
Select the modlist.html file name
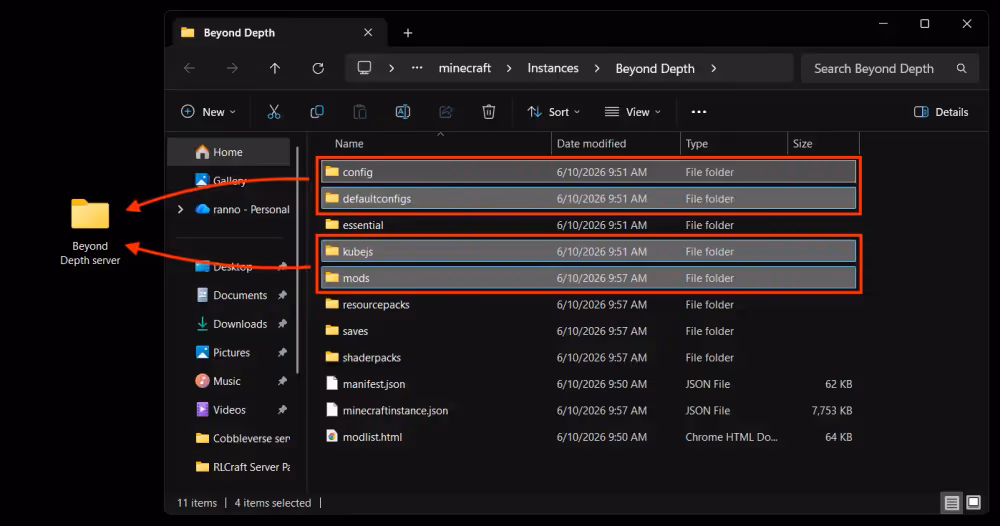pyautogui.click(x=372, y=437)
